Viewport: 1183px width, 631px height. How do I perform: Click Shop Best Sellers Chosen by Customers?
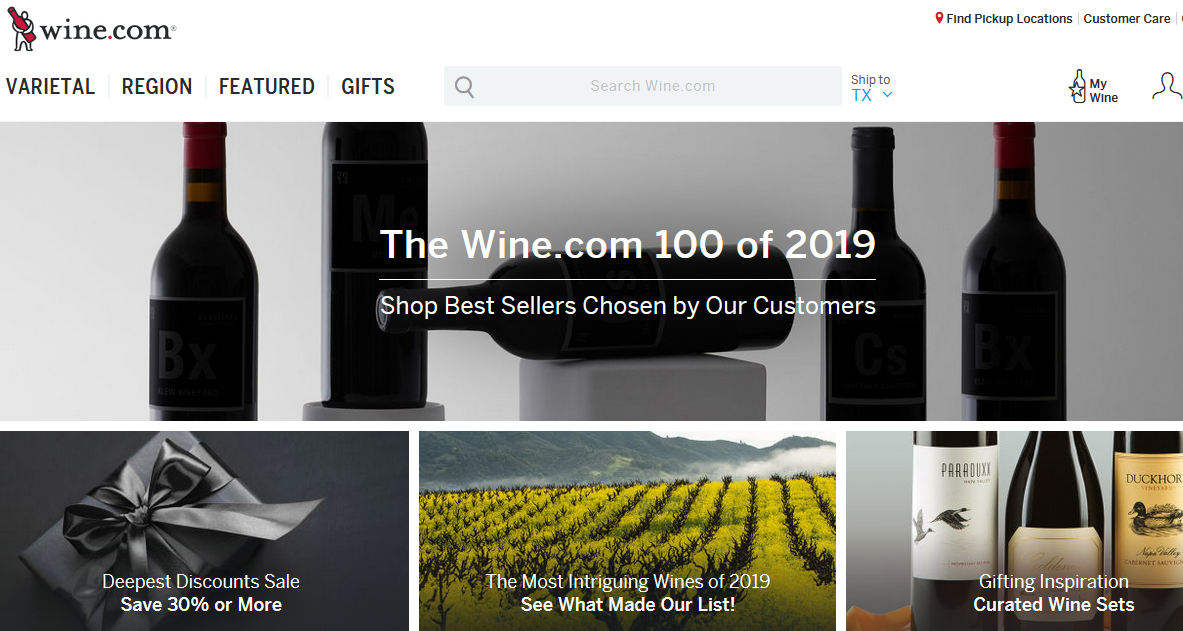coord(627,305)
